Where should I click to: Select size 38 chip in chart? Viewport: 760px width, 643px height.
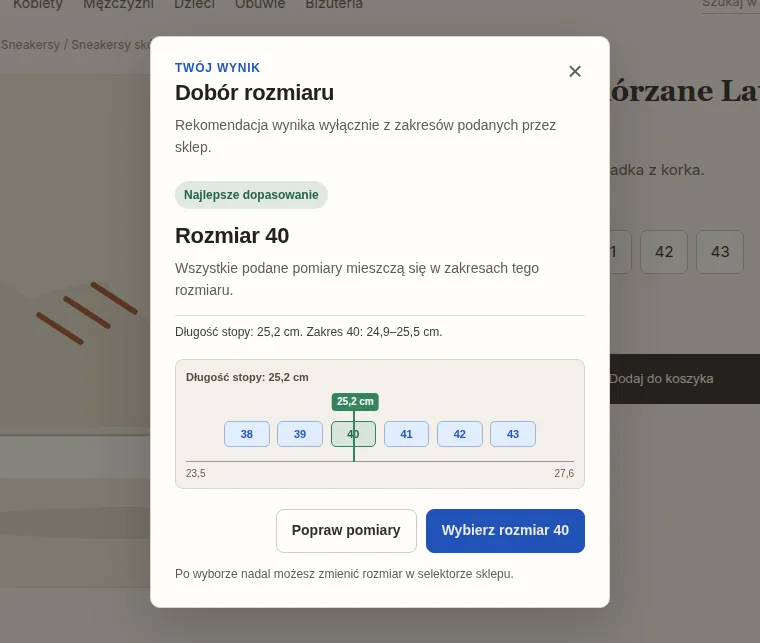coord(247,434)
